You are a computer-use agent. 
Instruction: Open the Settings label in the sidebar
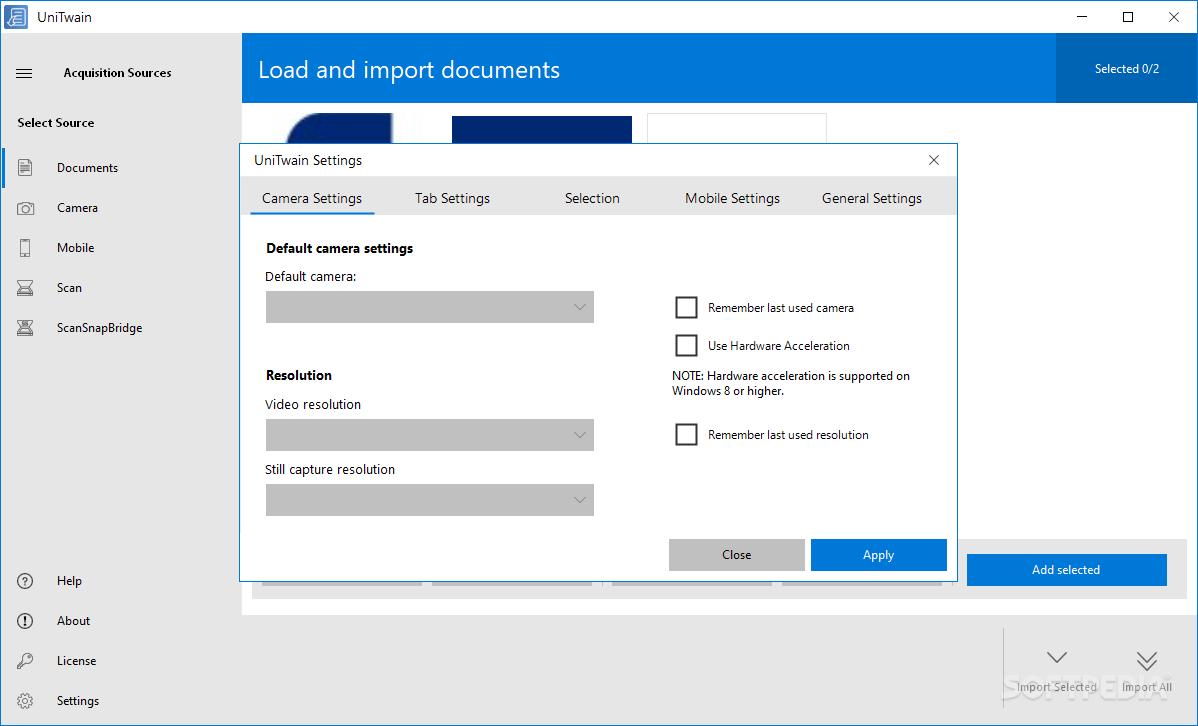tap(78, 701)
